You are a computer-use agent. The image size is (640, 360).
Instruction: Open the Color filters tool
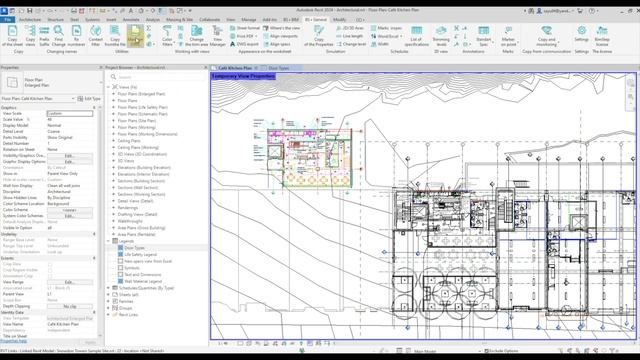coord(167,36)
